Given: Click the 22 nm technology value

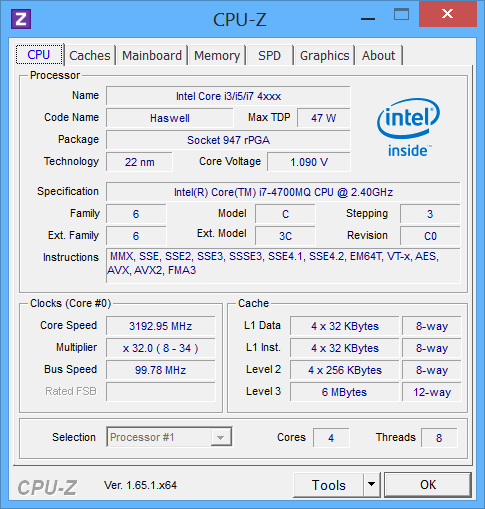Looking at the screenshot, I should pos(139,162).
